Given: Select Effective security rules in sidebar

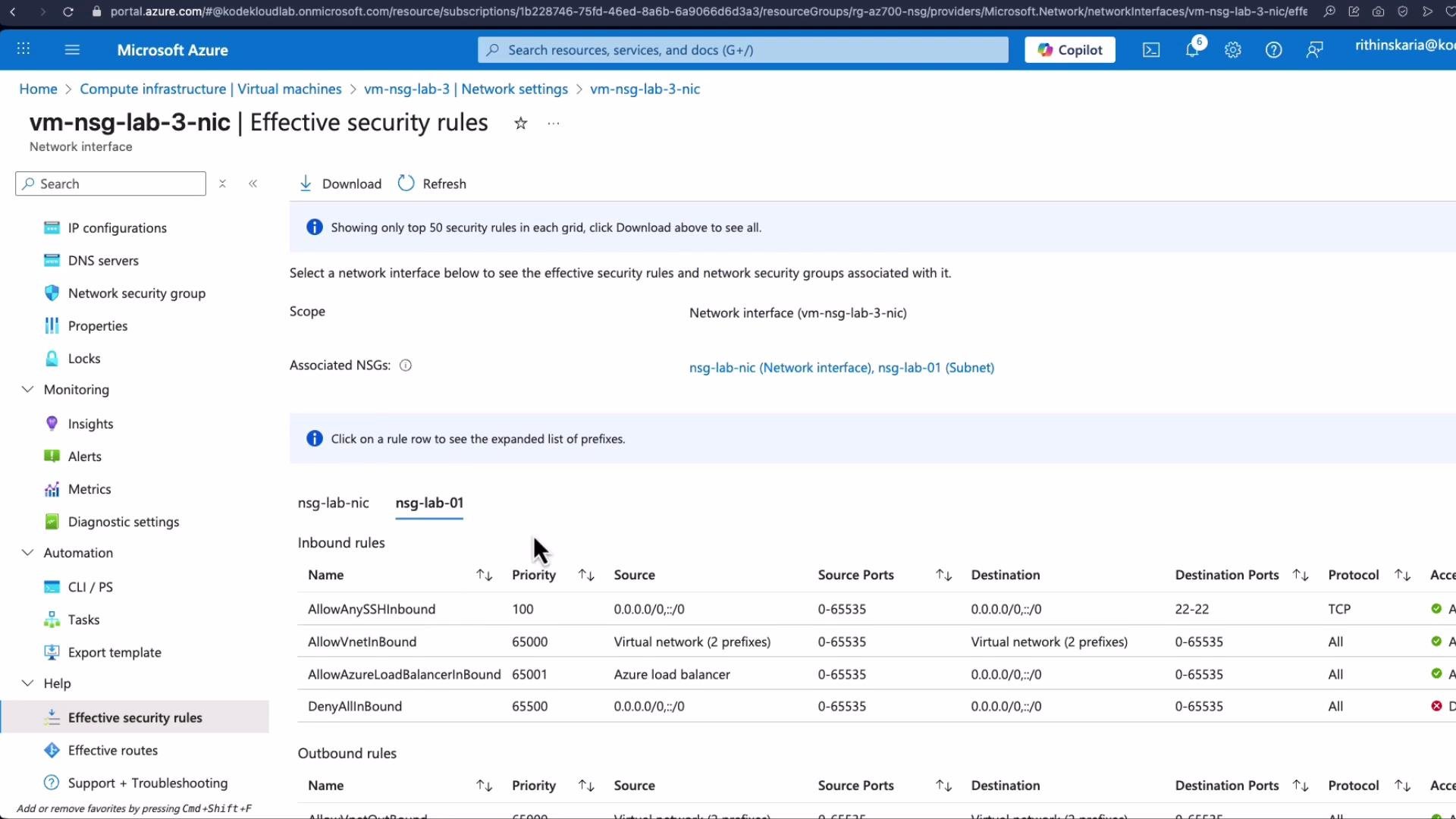Looking at the screenshot, I should click(135, 717).
